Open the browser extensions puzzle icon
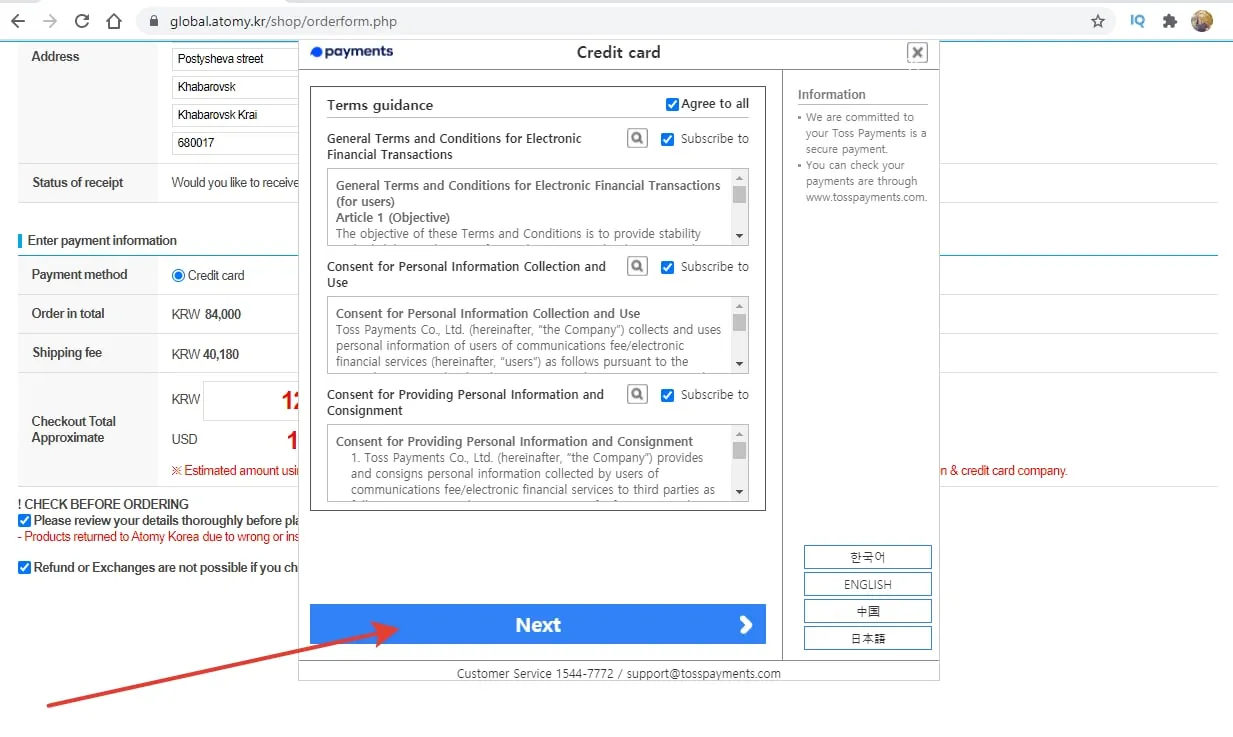Image resolution: width=1233 pixels, height=737 pixels. 1169,21
